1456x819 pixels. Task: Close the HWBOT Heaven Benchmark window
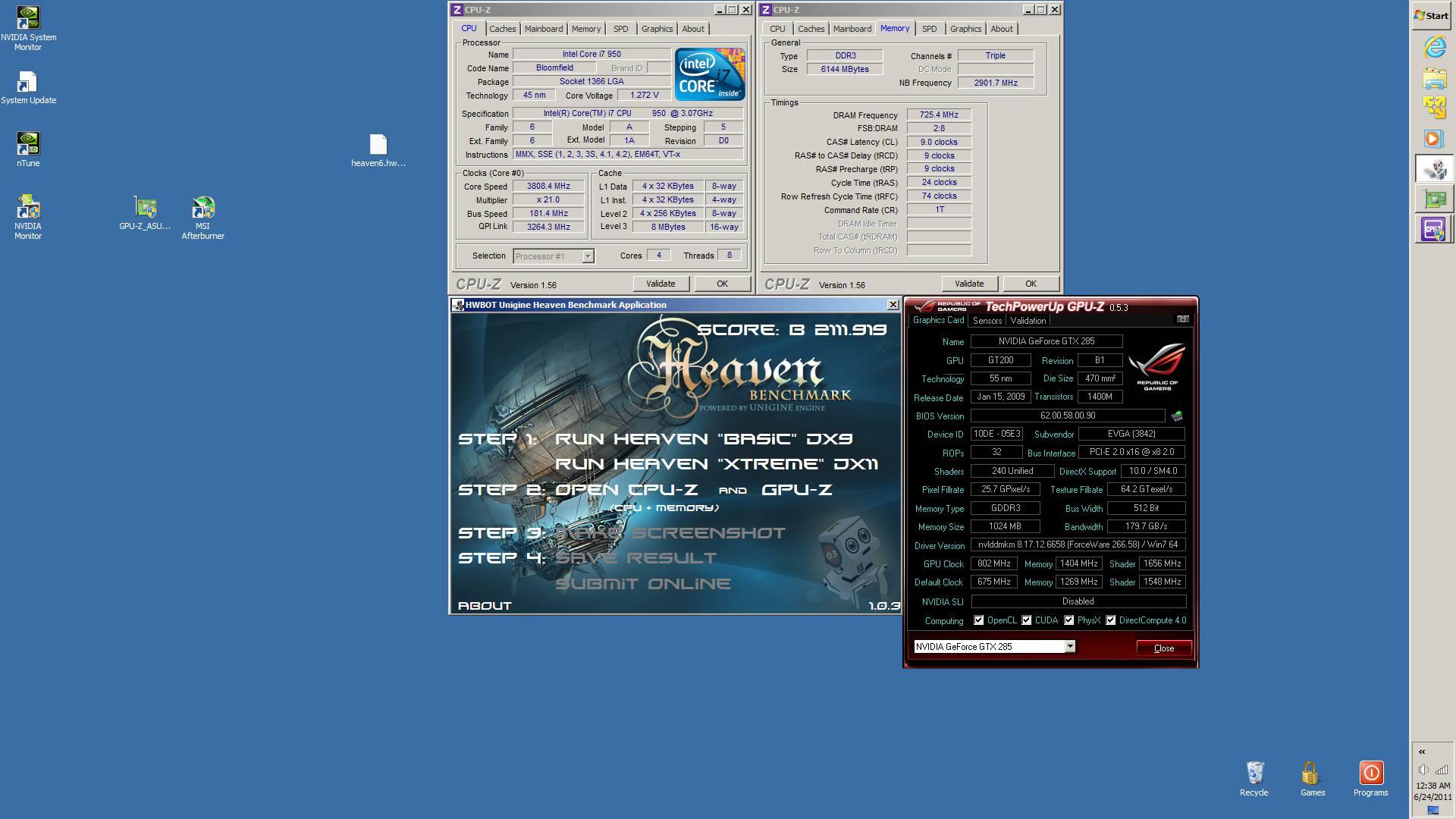893,304
